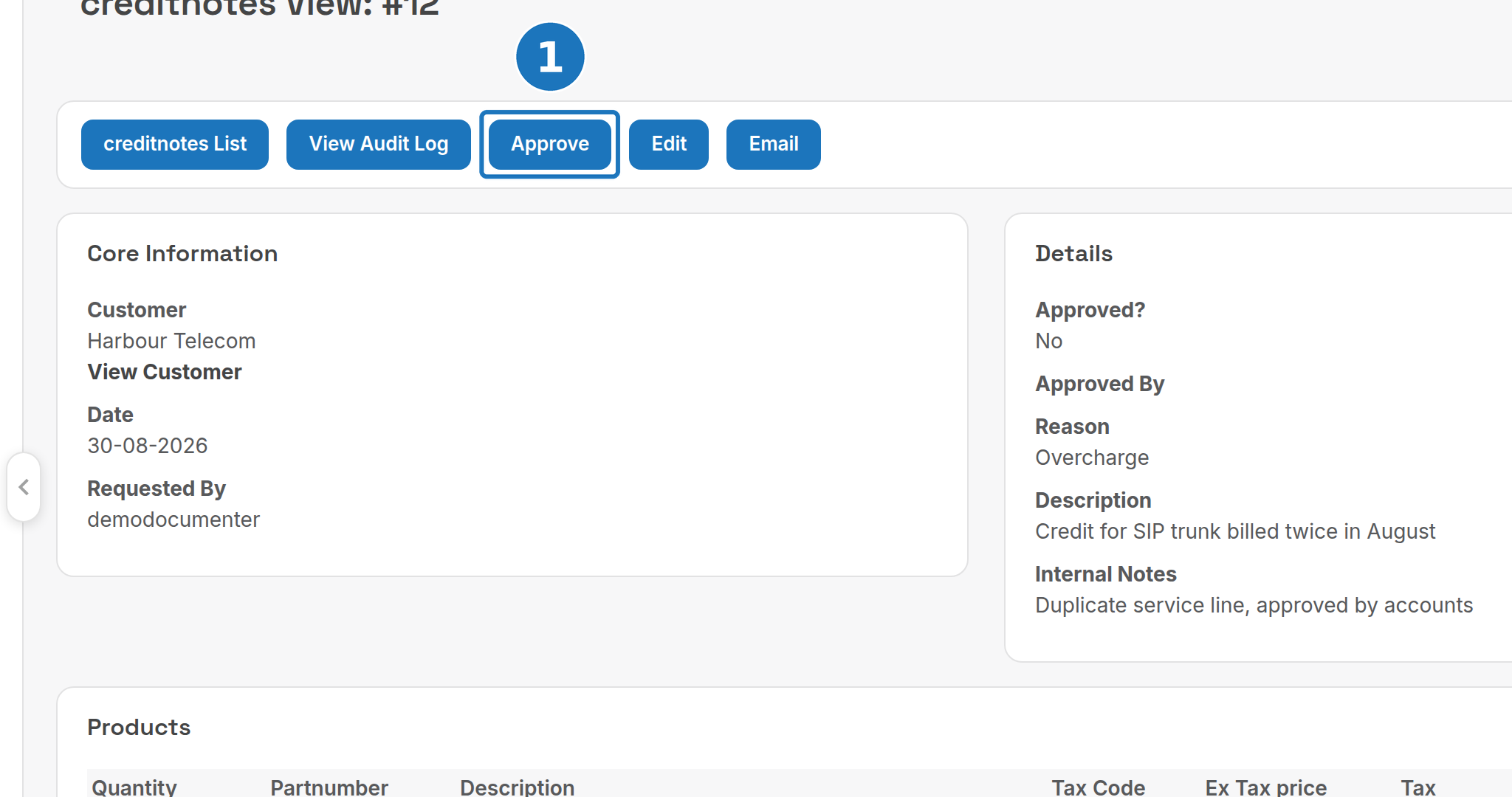Click the reason value Overcharge

[1092, 458]
